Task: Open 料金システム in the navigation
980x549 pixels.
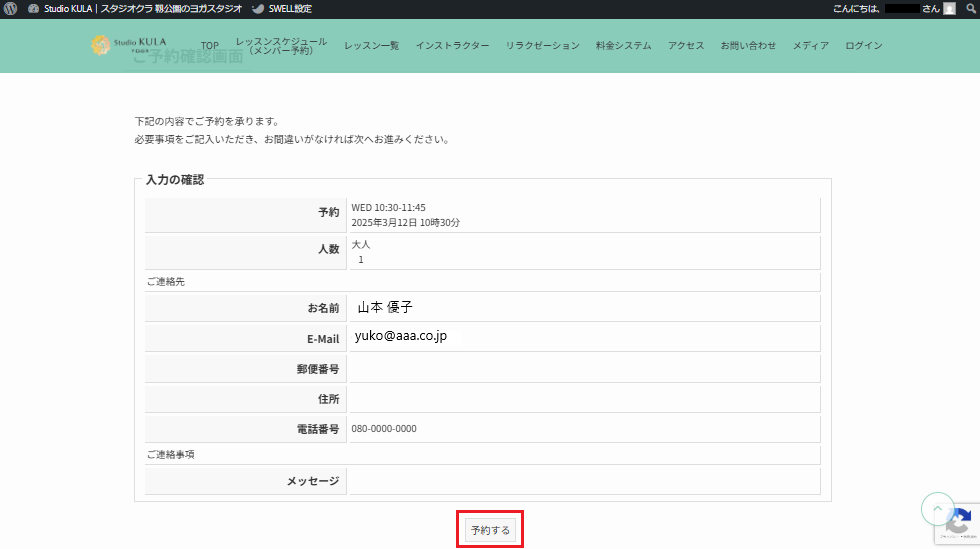Action: (x=623, y=46)
